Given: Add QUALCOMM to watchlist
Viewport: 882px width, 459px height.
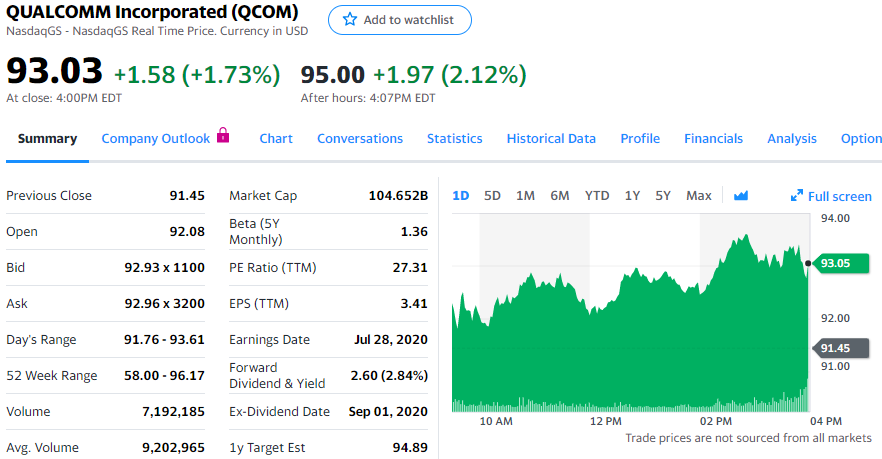Looking at the screenshot, I should (x=400, y=20).
